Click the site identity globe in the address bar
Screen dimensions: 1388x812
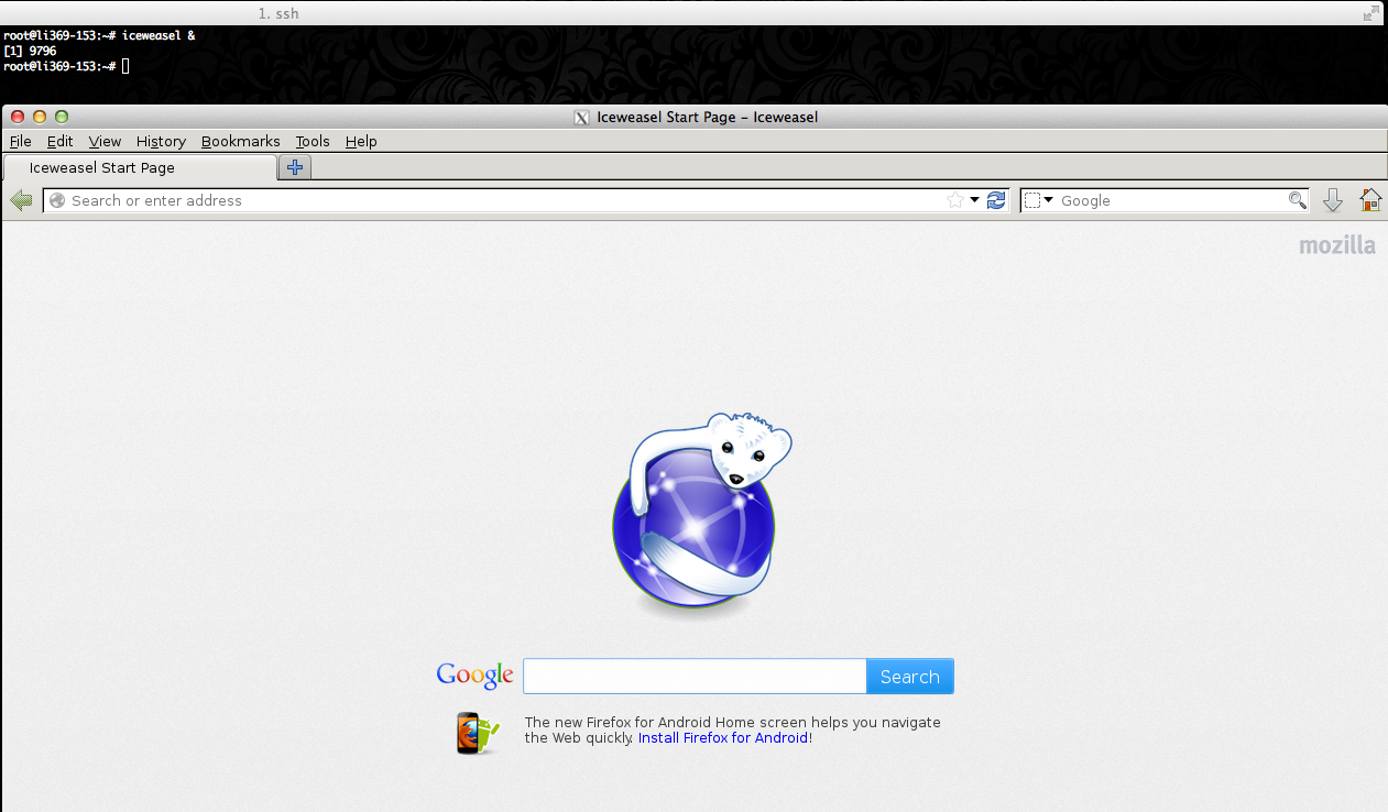click(x=57, y=200)
